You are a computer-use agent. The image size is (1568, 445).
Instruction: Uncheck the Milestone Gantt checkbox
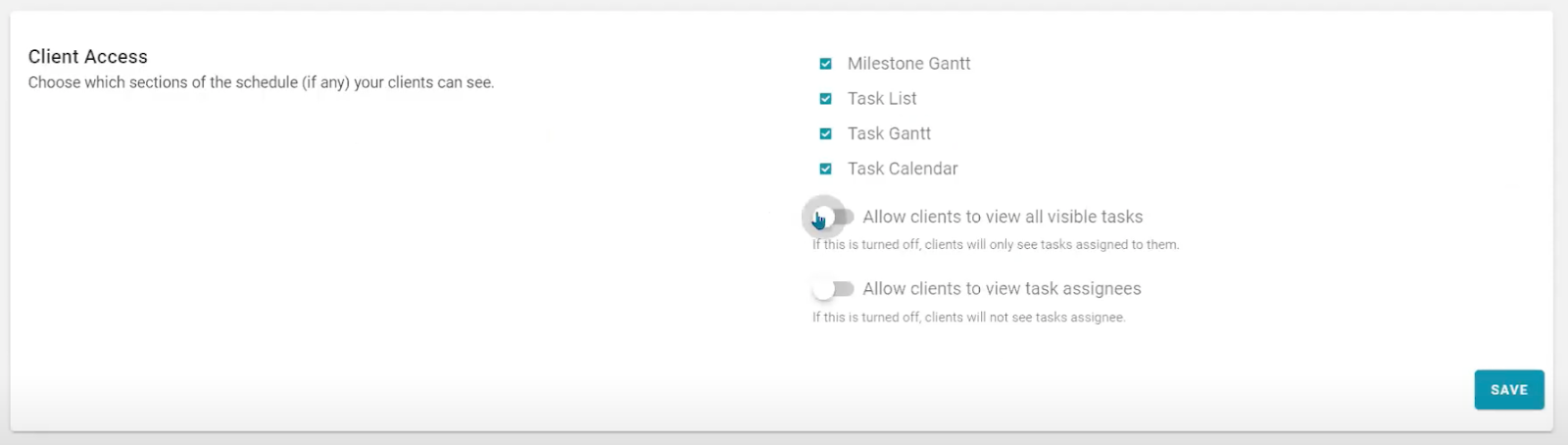tap(825, 64)
